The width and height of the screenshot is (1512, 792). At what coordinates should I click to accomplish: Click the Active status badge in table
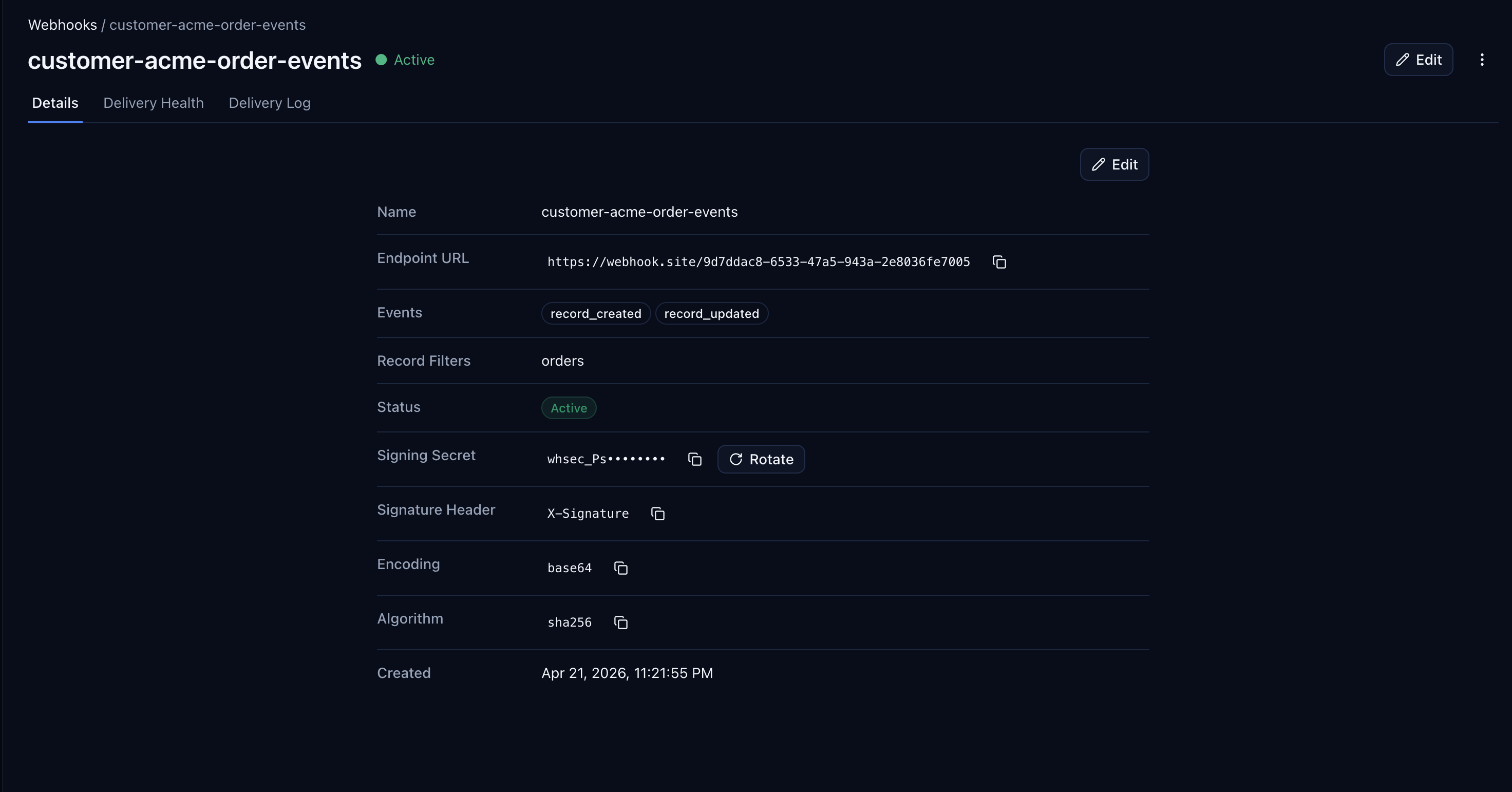tap(568, 408)
